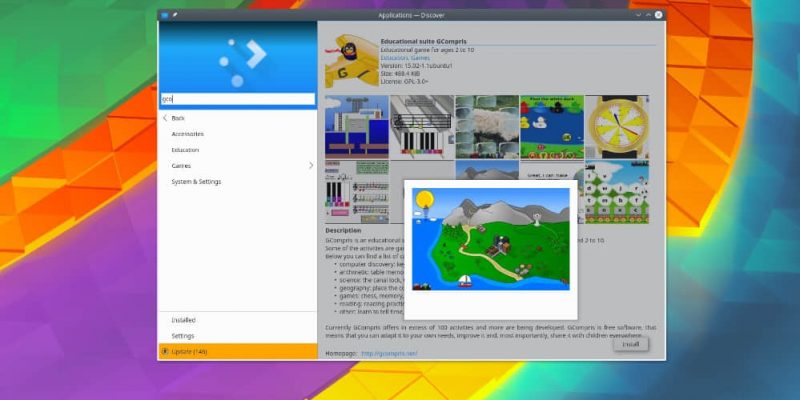800x400 pixels.
Task: Close the Discover window
Action: tap(659, 15)
